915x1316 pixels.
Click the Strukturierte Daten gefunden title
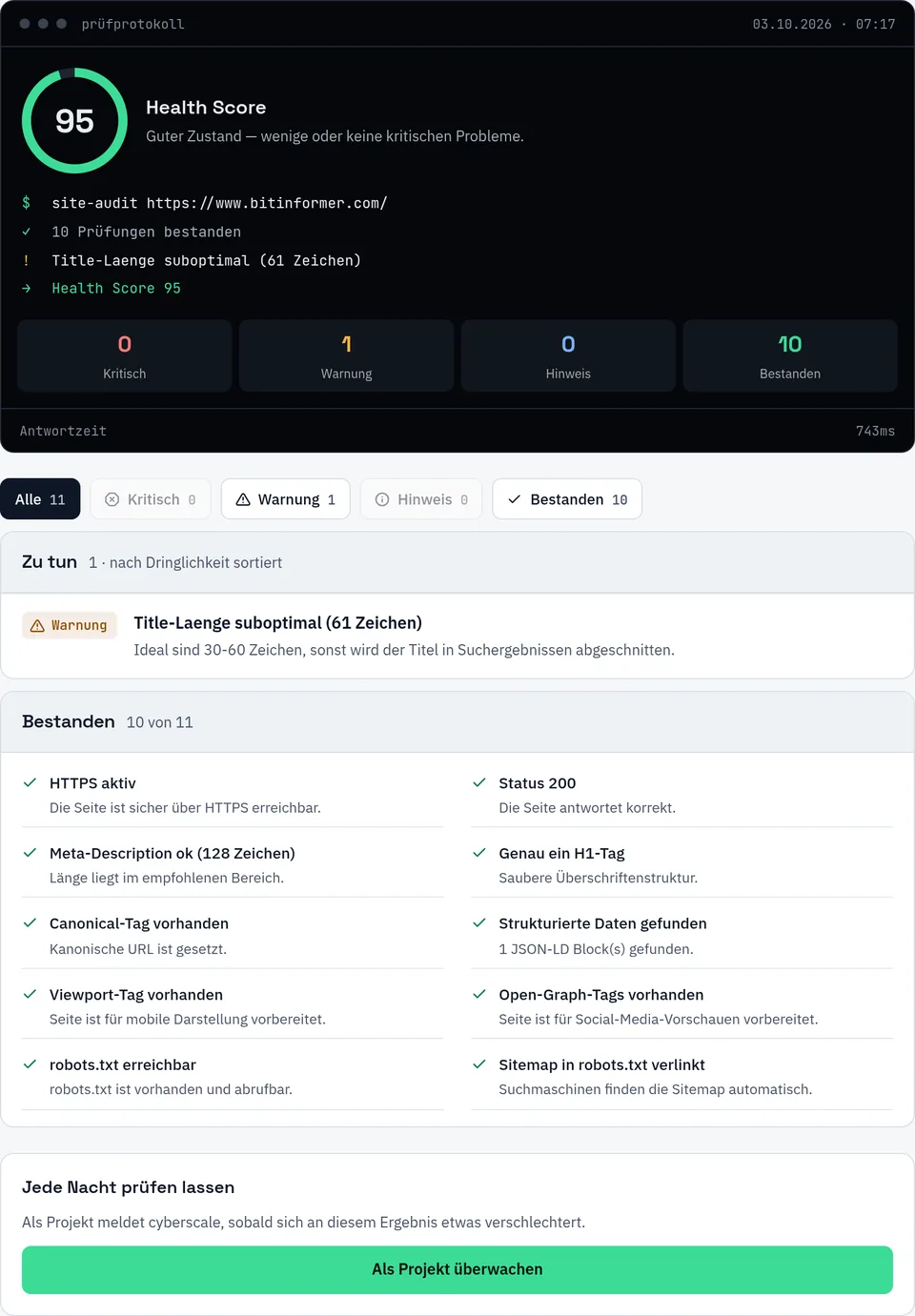pyautogui.click(x=602, y=924)
